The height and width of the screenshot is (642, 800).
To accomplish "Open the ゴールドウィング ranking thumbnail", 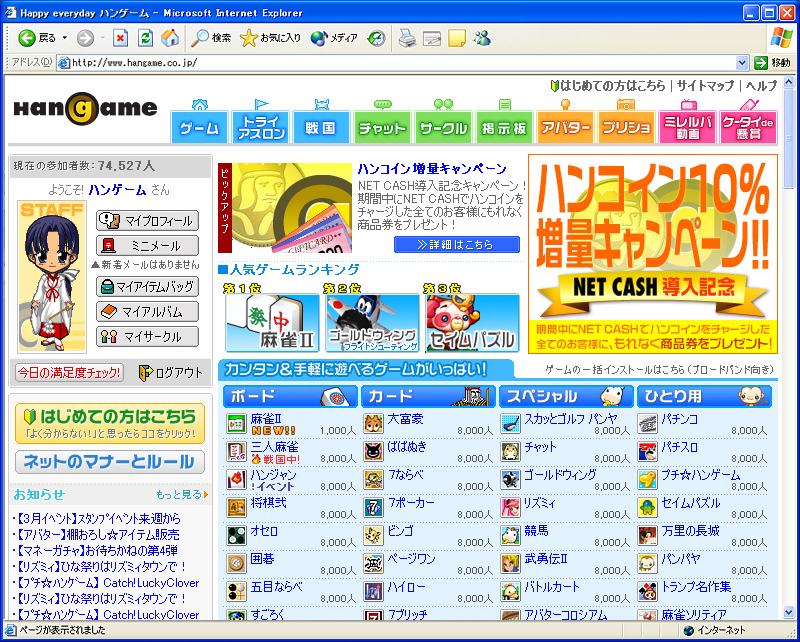I will (372, 323).
